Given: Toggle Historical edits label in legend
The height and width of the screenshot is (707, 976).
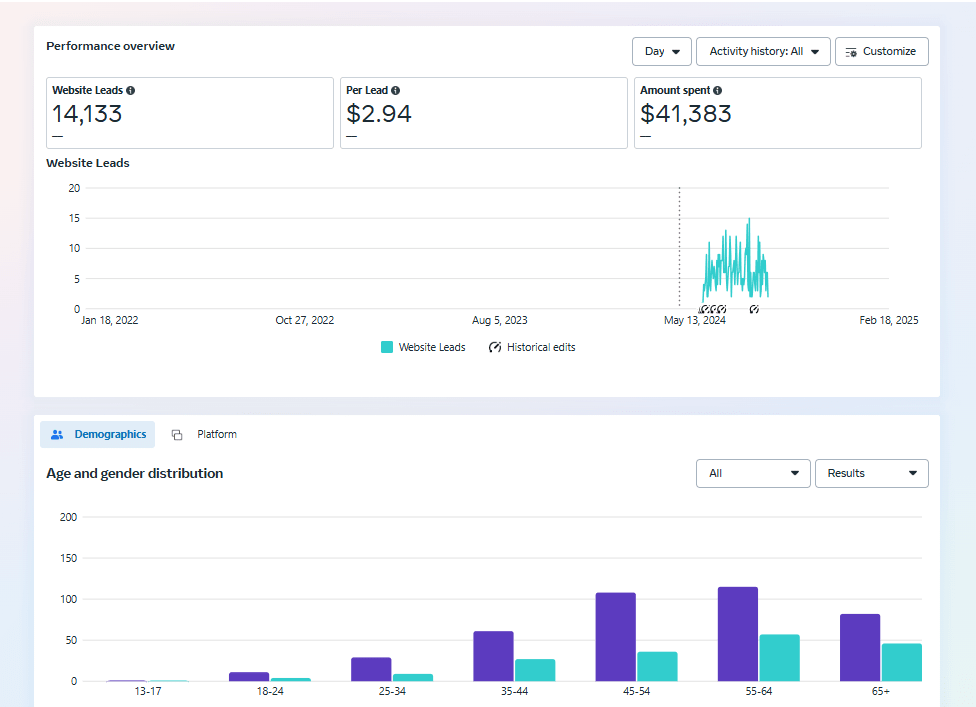Looking at the screenshot, I should [541, 348].
